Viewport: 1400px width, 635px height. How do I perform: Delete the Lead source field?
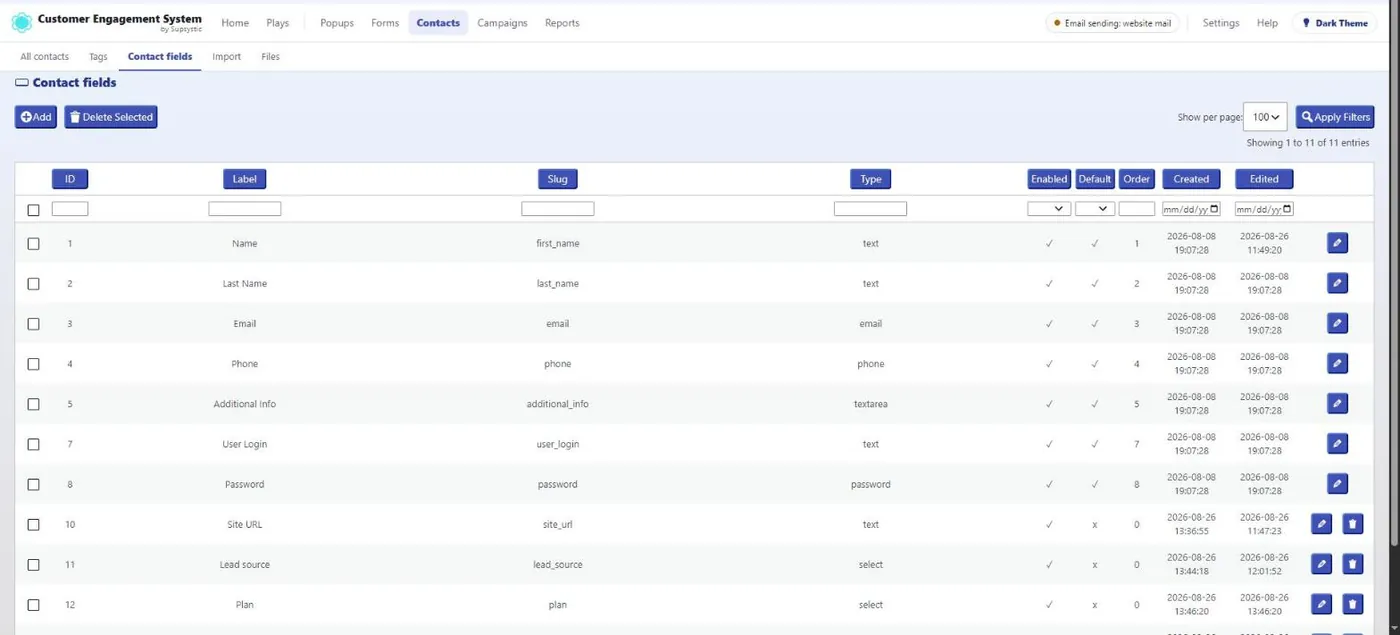(x=1352, y=564)
